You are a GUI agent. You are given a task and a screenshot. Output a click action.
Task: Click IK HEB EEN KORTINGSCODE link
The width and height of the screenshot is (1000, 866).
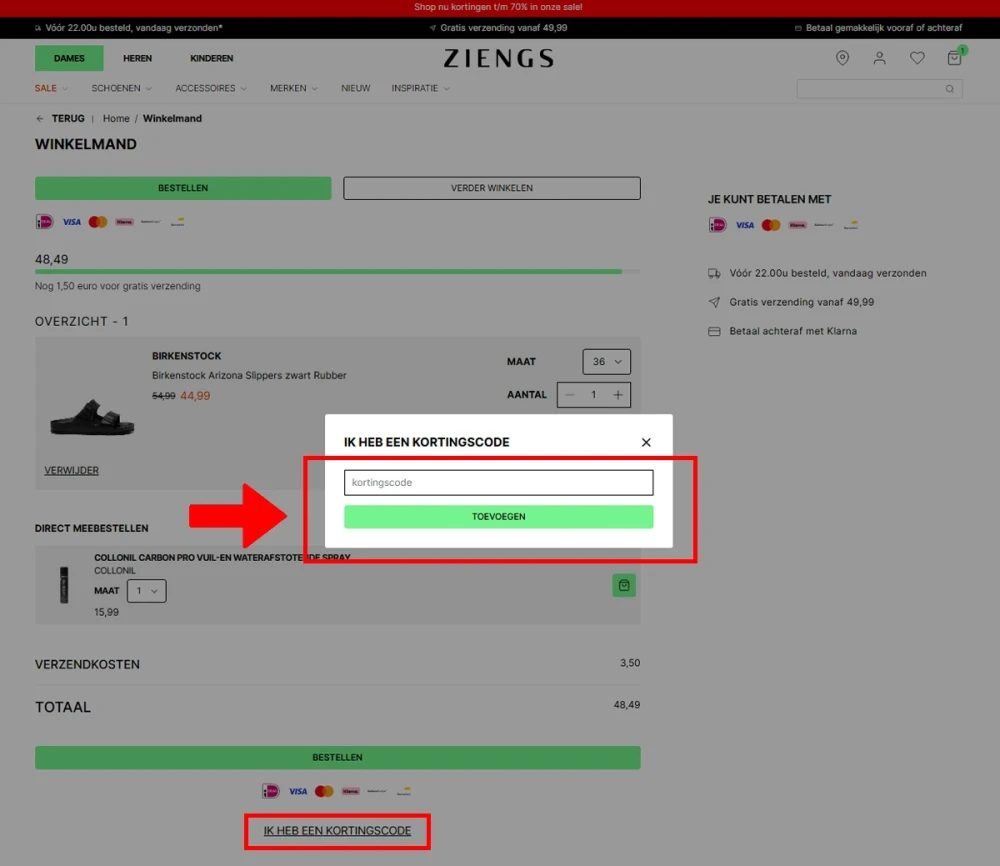coord(337,831)
